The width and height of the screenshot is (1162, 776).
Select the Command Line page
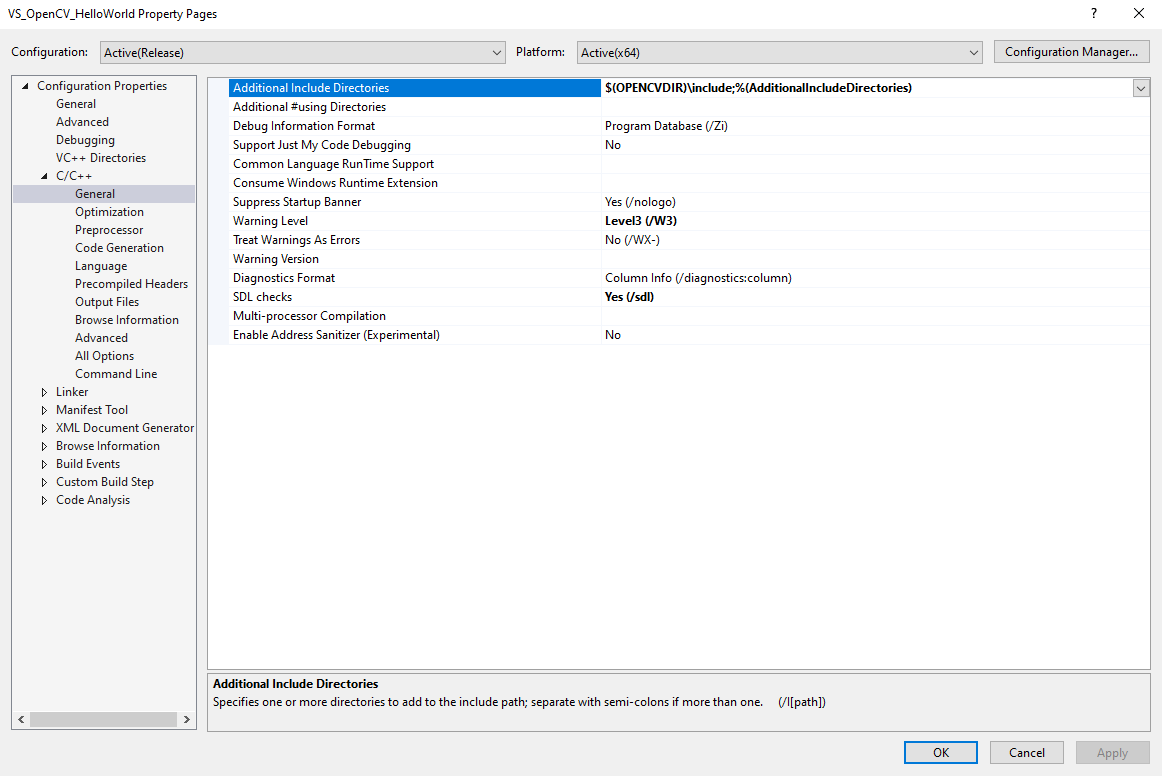116,374
